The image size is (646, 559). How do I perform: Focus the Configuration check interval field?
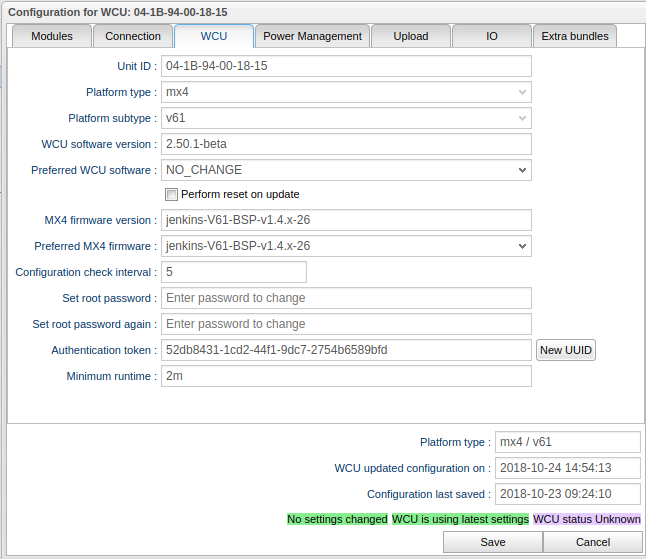point(233,272)
